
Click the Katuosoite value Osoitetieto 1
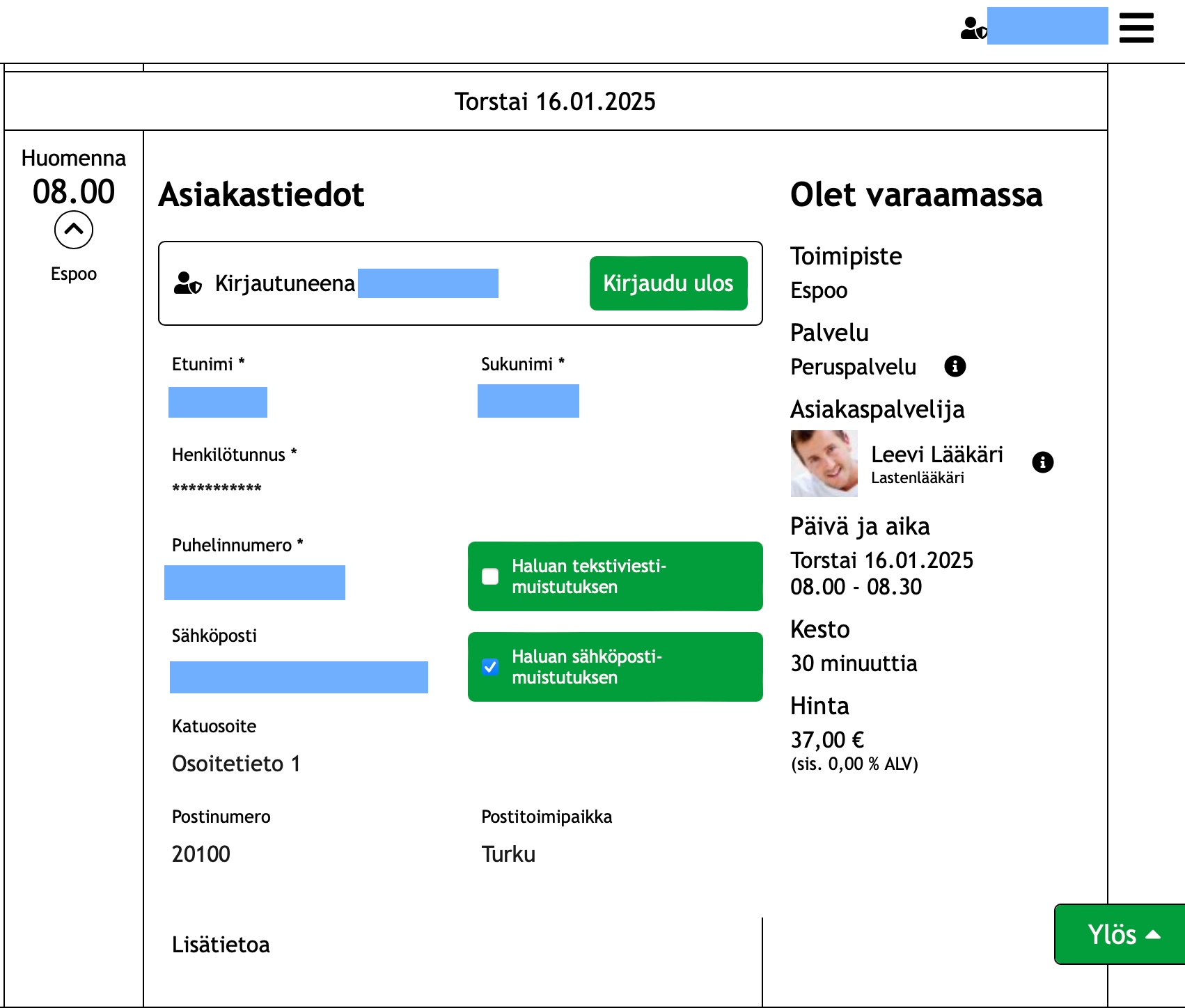coord(236,764)
